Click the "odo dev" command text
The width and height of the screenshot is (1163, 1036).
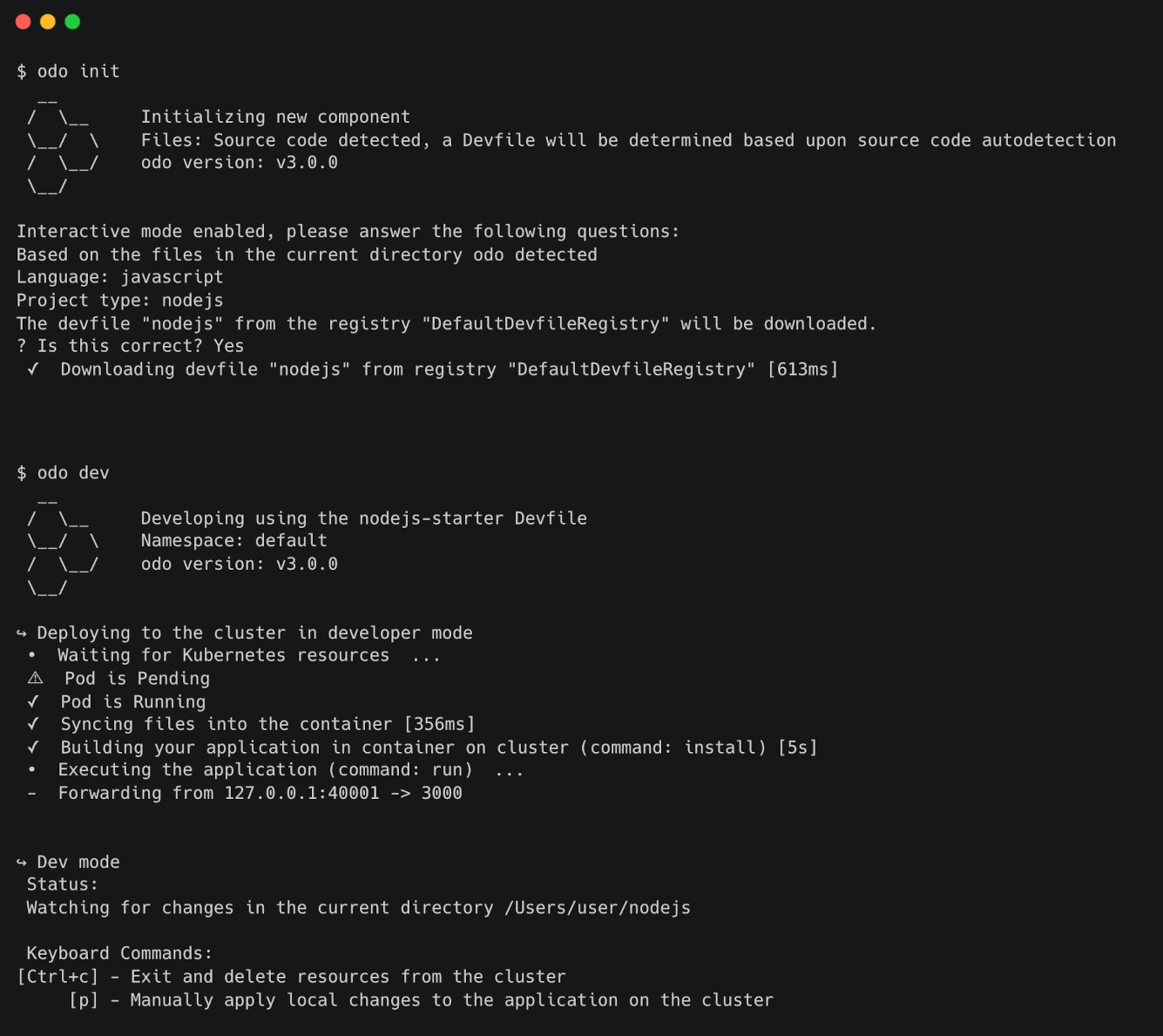click(73, 473)
